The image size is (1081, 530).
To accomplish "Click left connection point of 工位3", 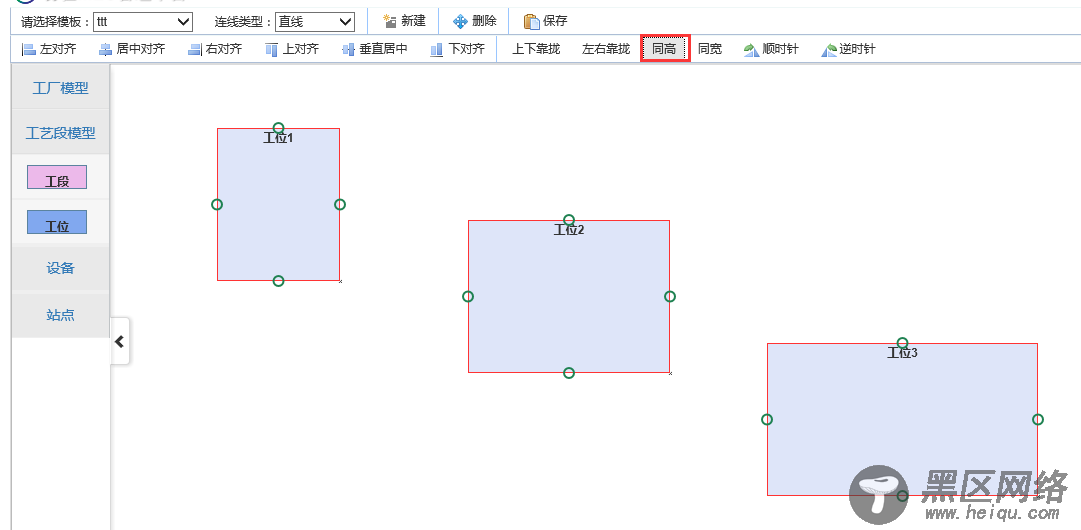I will pos(767,420).
